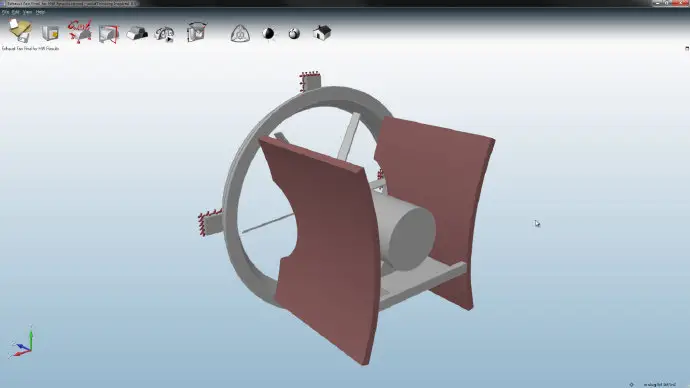Screen dimensions: 690x388
Task: Click the open/save project folder icon
Action: click(x=20, y=31)
